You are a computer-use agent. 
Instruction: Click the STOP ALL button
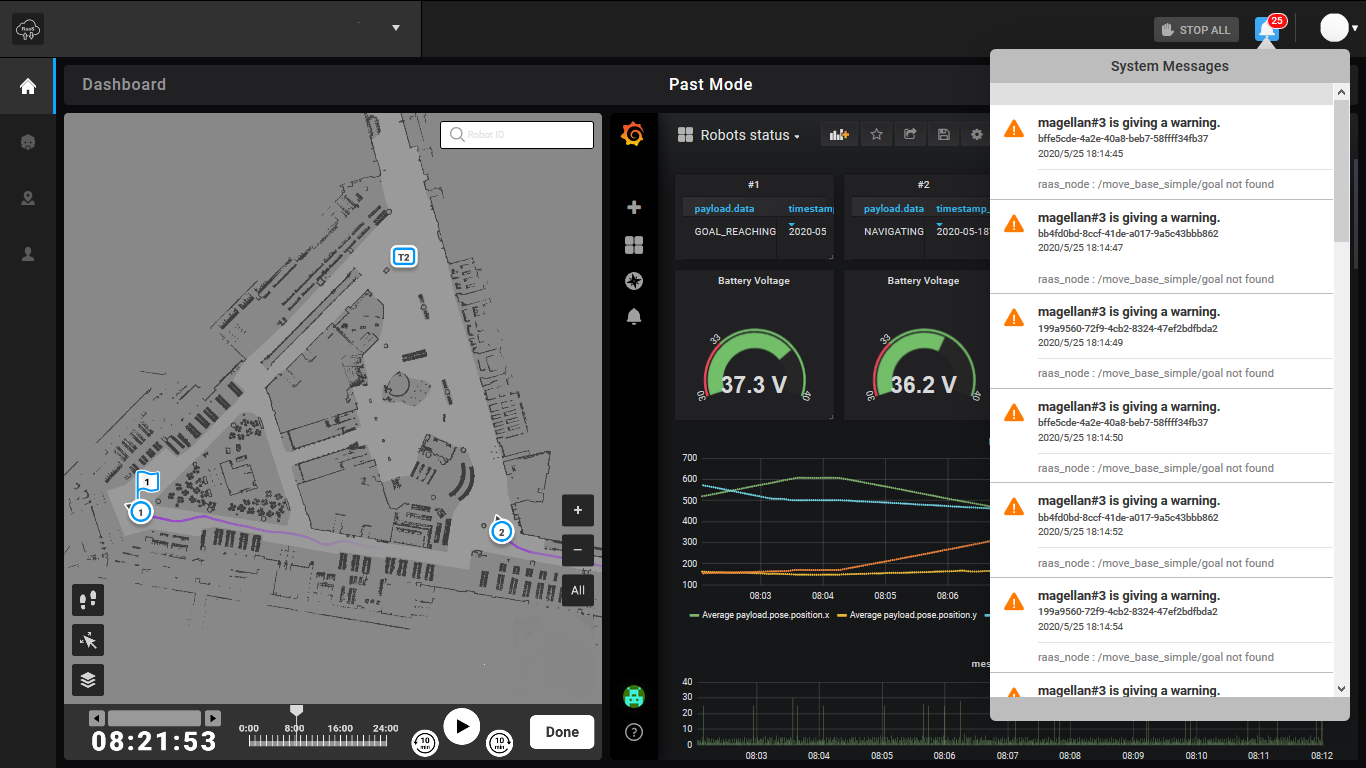click(1196, 30)
